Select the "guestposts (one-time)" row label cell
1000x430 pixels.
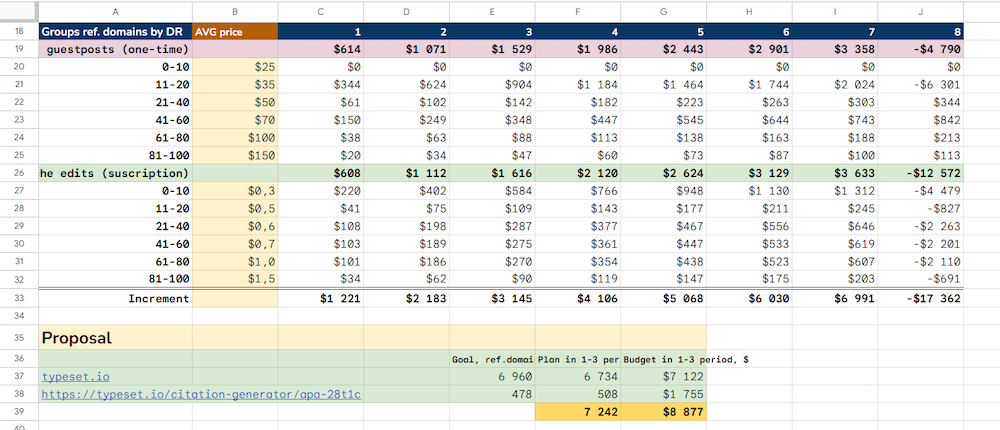click(114, 49)
